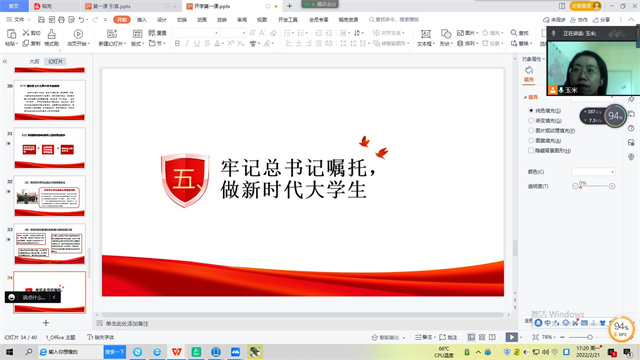The width and height of the screenshot is (640, 360).
Task: Toggle underline text formatting
Action: pos(197,43)
